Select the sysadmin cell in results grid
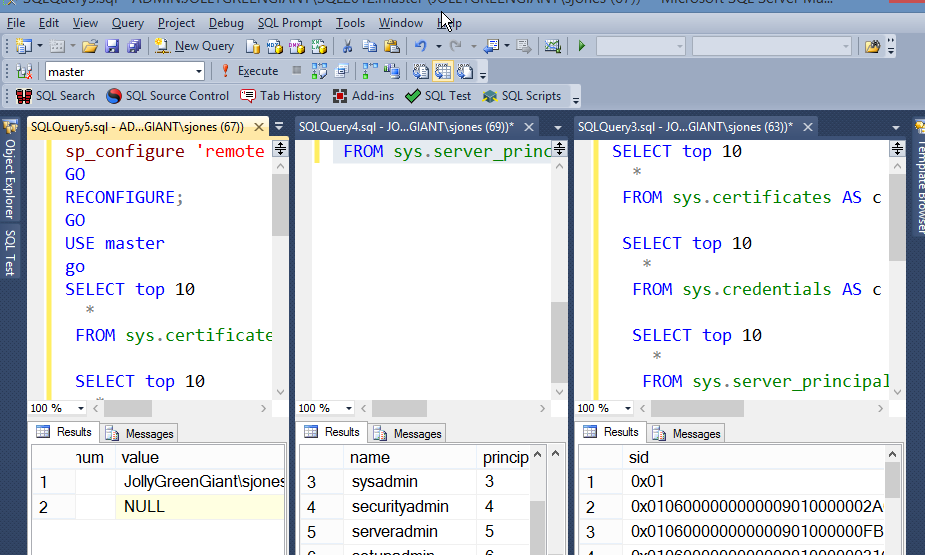Image resolution: width=925 pixels, height=555 pixels. (x=384, y=482)
